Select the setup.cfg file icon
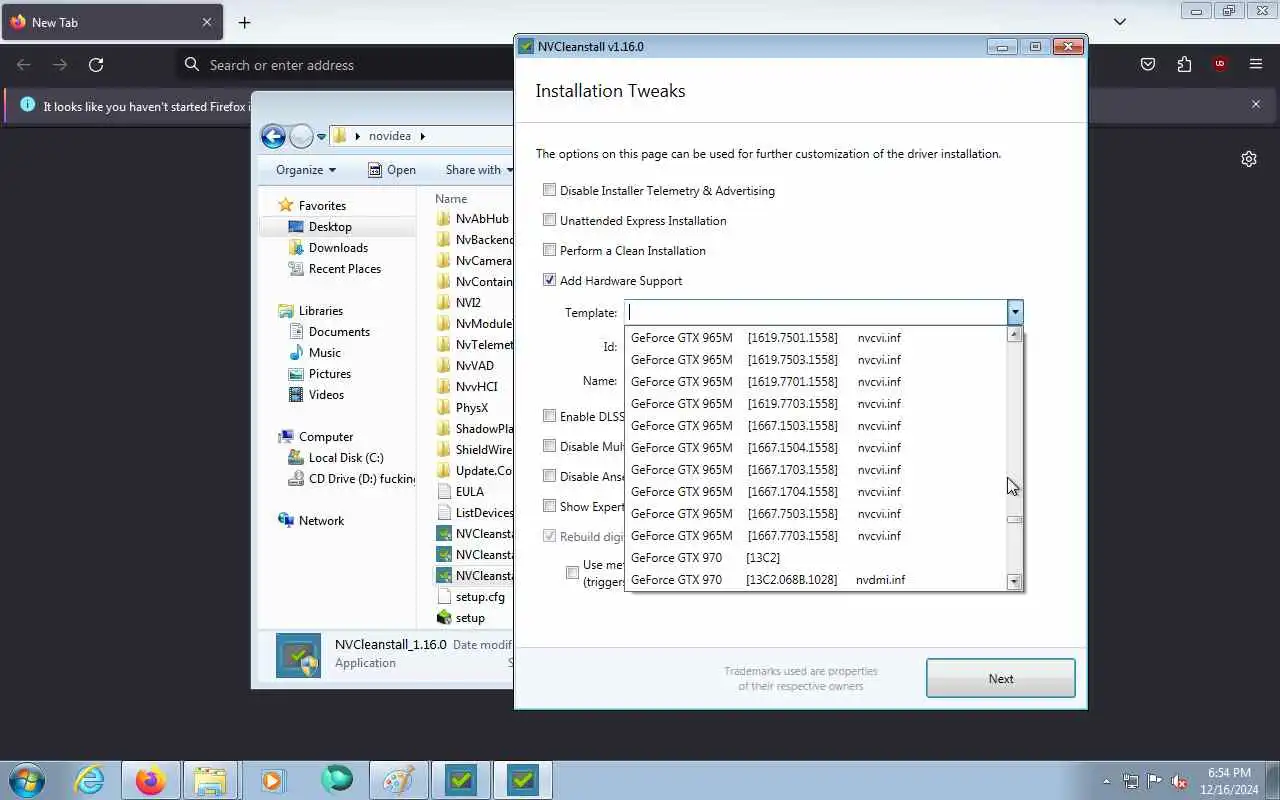Image resolution: width=1280 pixels, height=800 pixels. click(x=445, y=597)
